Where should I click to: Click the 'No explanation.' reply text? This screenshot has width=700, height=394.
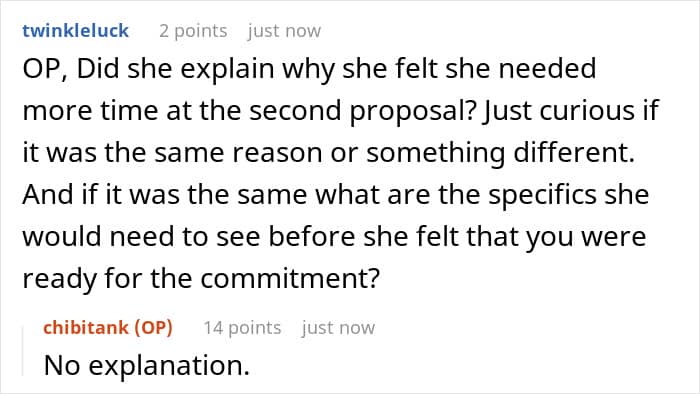click(146, 365)
